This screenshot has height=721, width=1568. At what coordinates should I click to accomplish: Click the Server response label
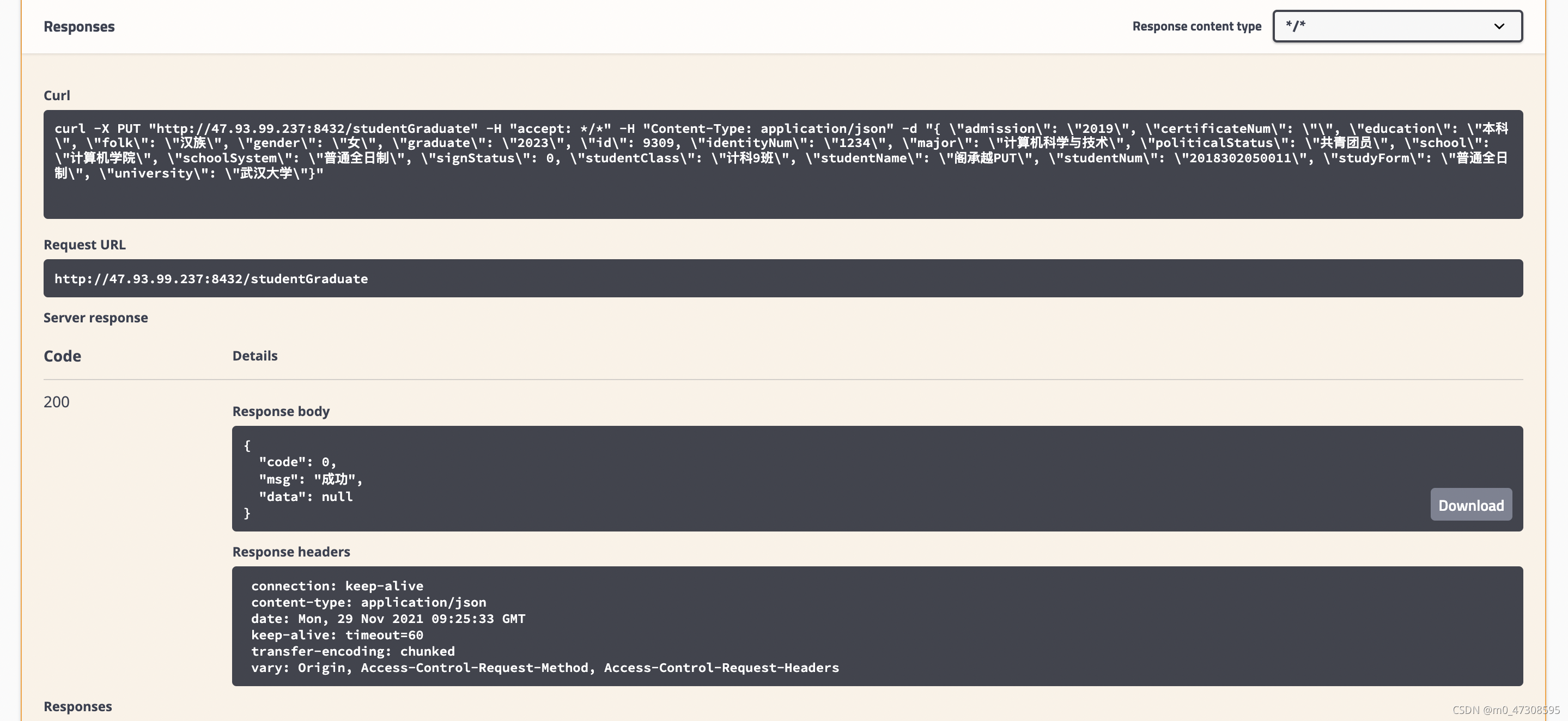(95, 317)
